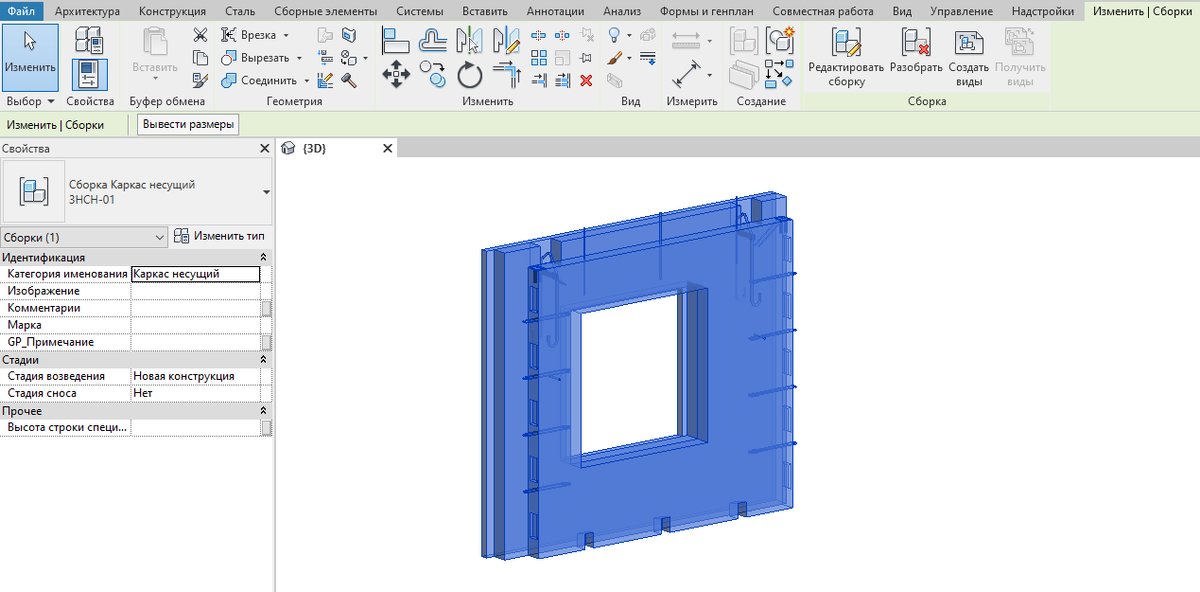Switch to the Управление ribbon tab

point(961,11)
